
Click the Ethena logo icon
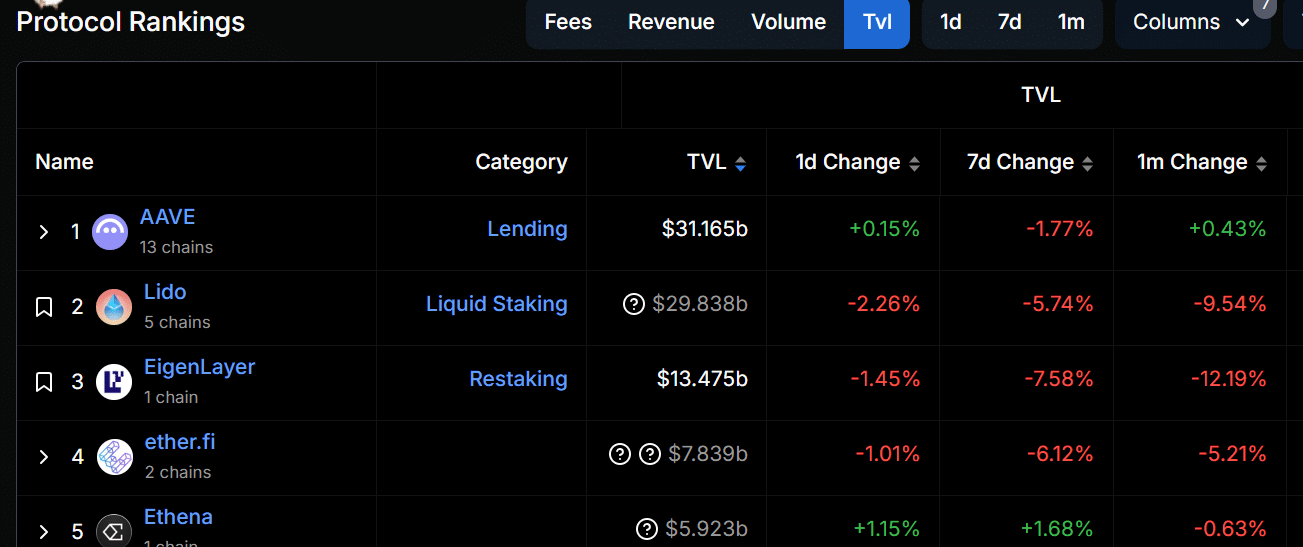[x=114, y=531]
